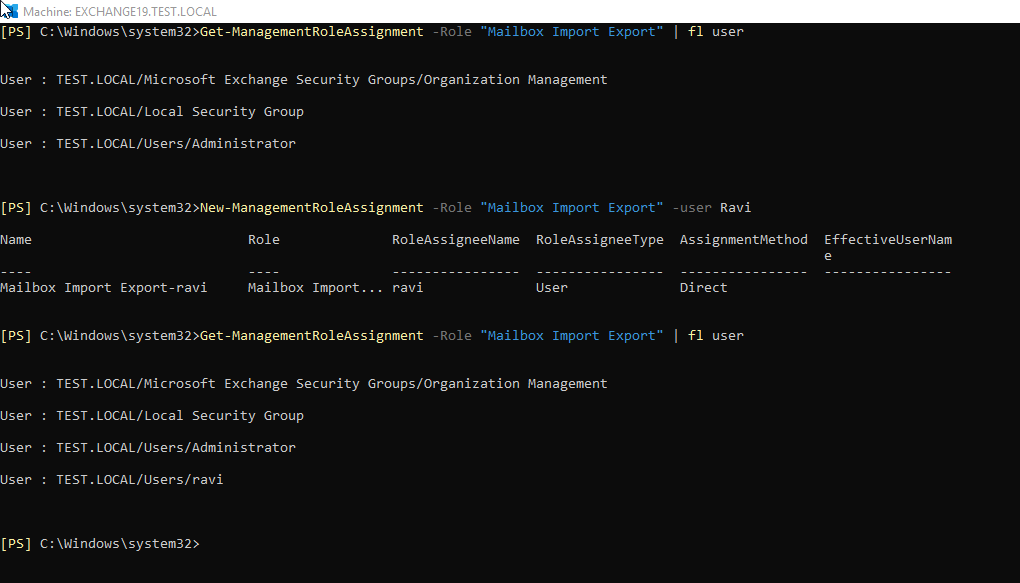
Task: Click the Exchange Management Shell window icon
Action: (10, 11)
